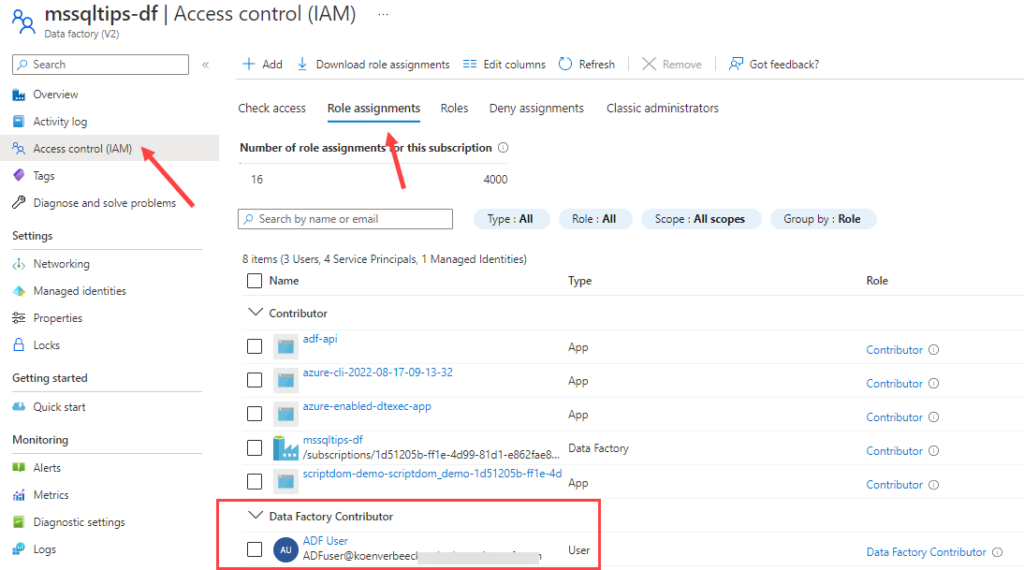This screenshot has width=1024, height=570.
Task: Click Contributor role link in scriptdom-demo row
Action: click(894, 484)
